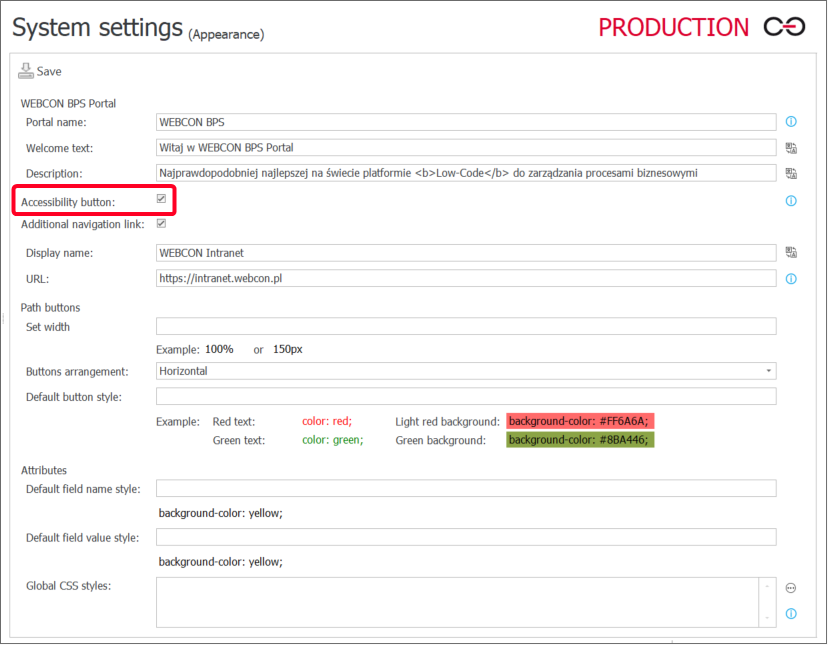828x645 pixels.
Task: Open Global CSS styles editor ellipsis icon
Action: tap(791, 588)
